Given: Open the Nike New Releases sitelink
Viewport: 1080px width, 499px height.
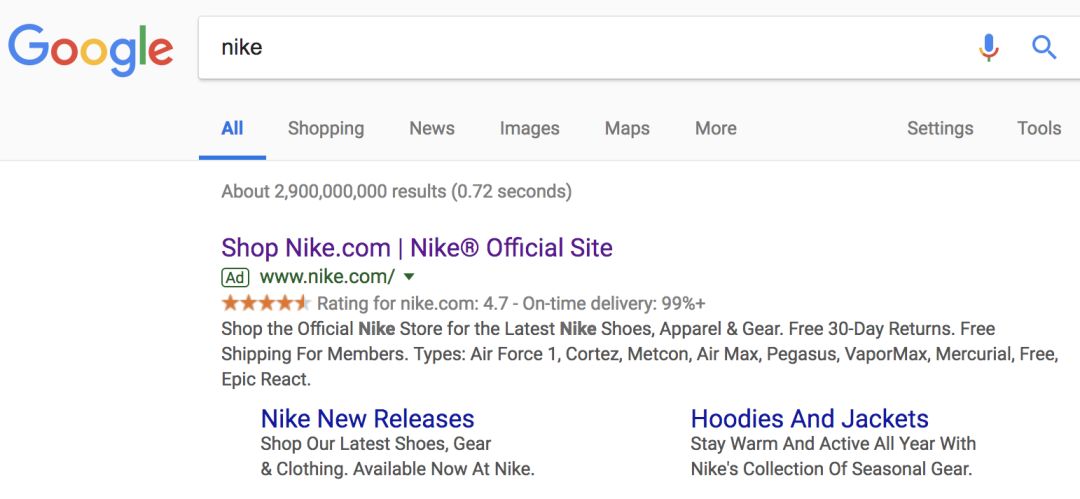Looking at the screenshot, I should pyautogui.click(x=367, y=418).
